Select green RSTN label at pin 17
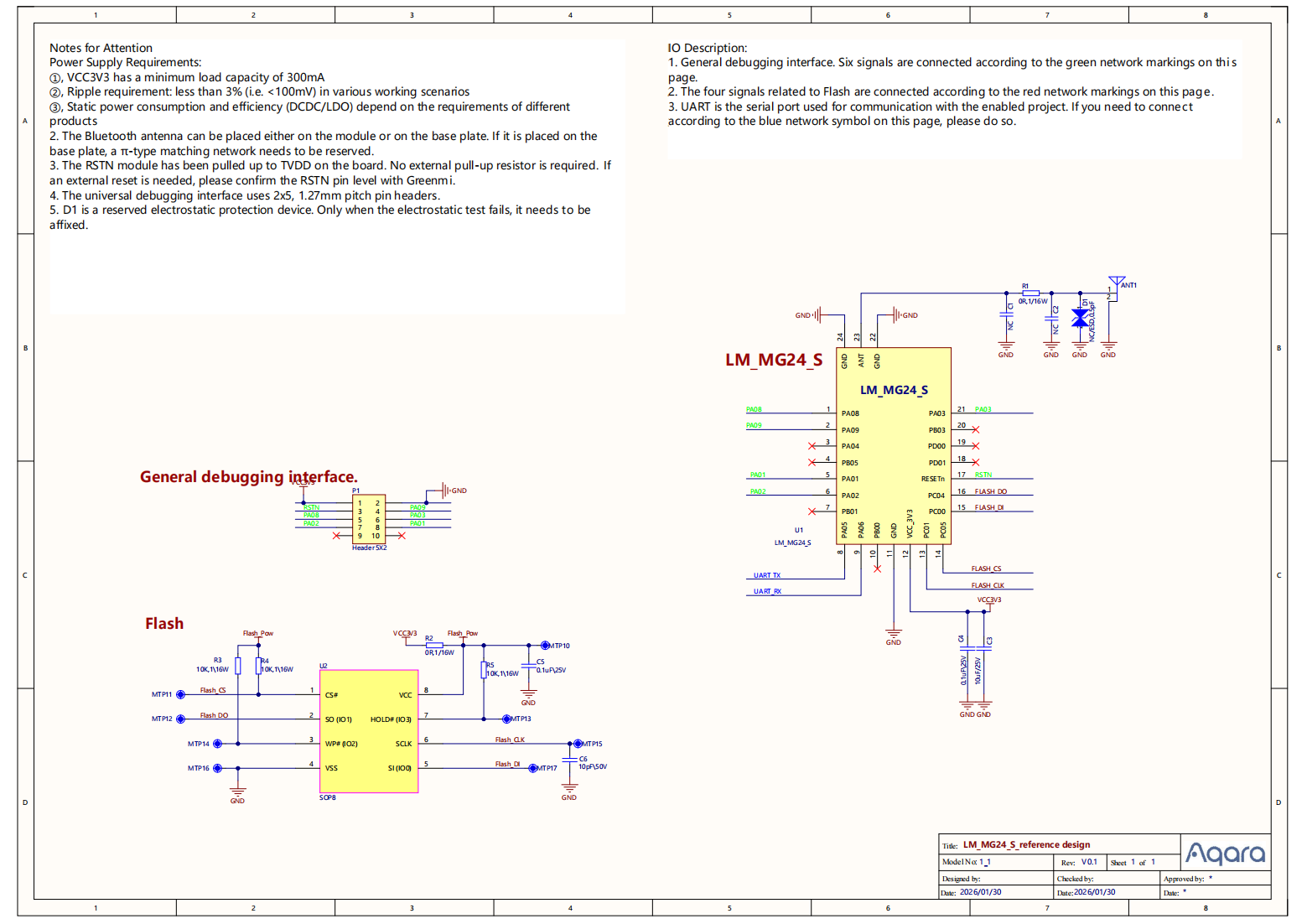The height and width of the screenshot is (924, 1307). pyautogui.click(x=983, y=475)
